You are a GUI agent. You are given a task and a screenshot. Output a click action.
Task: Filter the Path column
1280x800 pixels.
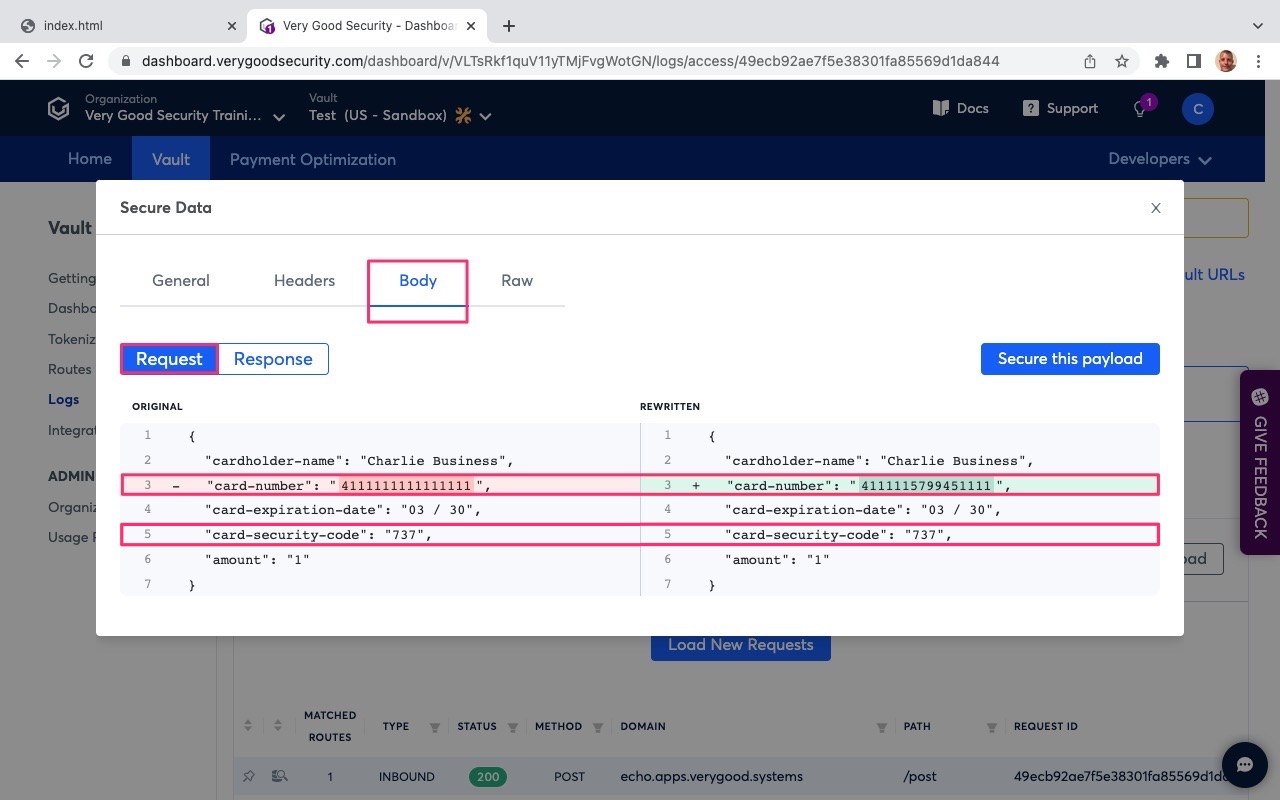pos(992,727)
